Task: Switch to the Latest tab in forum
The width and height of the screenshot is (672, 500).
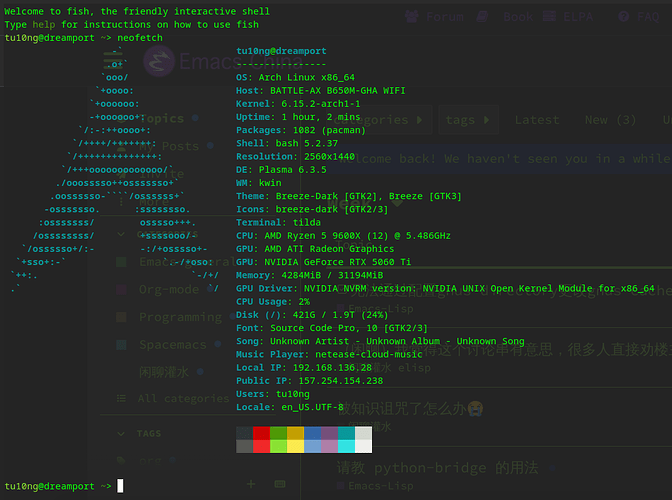Action: (537, 120)
